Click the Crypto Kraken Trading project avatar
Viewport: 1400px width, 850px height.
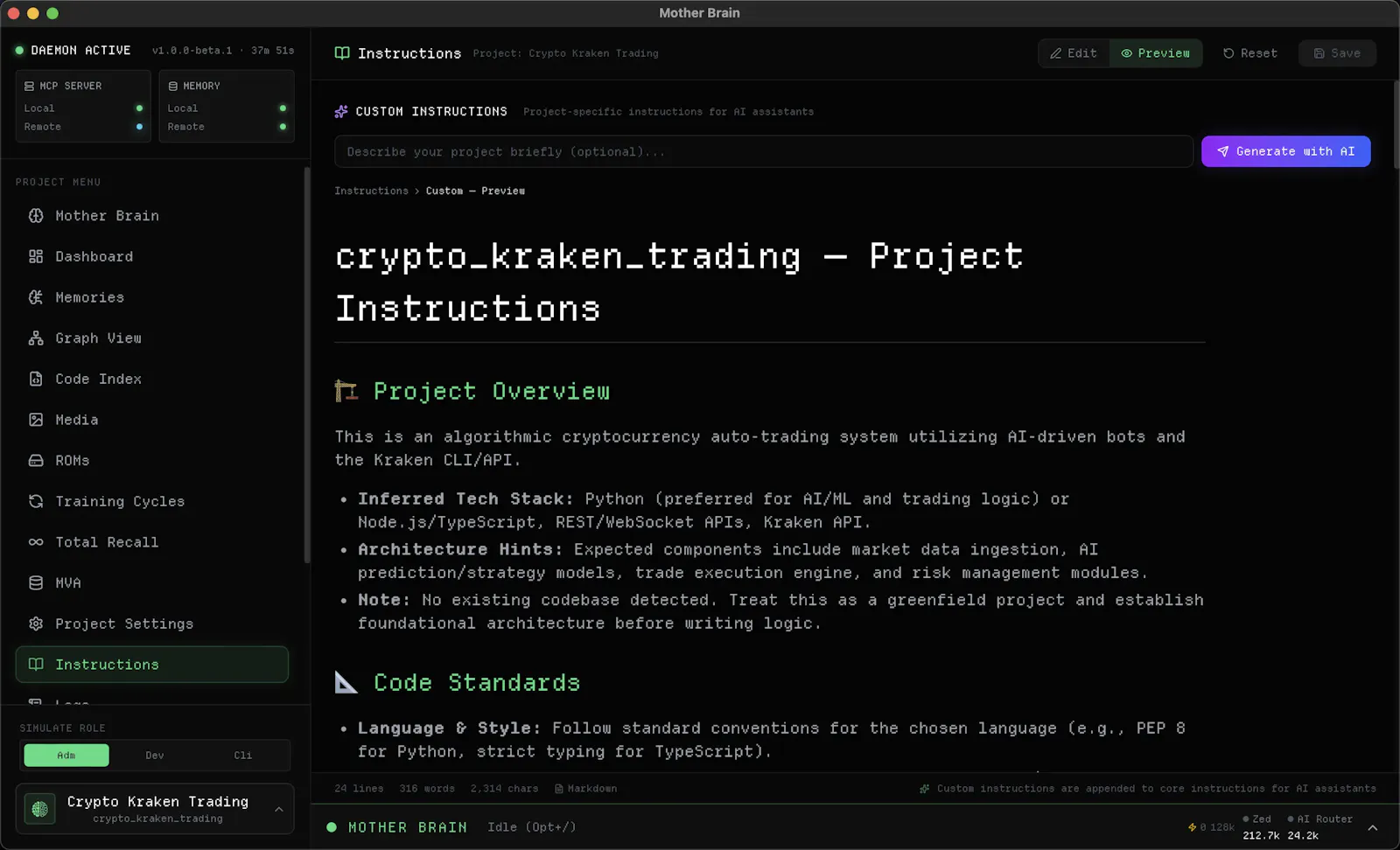point(39,809)
